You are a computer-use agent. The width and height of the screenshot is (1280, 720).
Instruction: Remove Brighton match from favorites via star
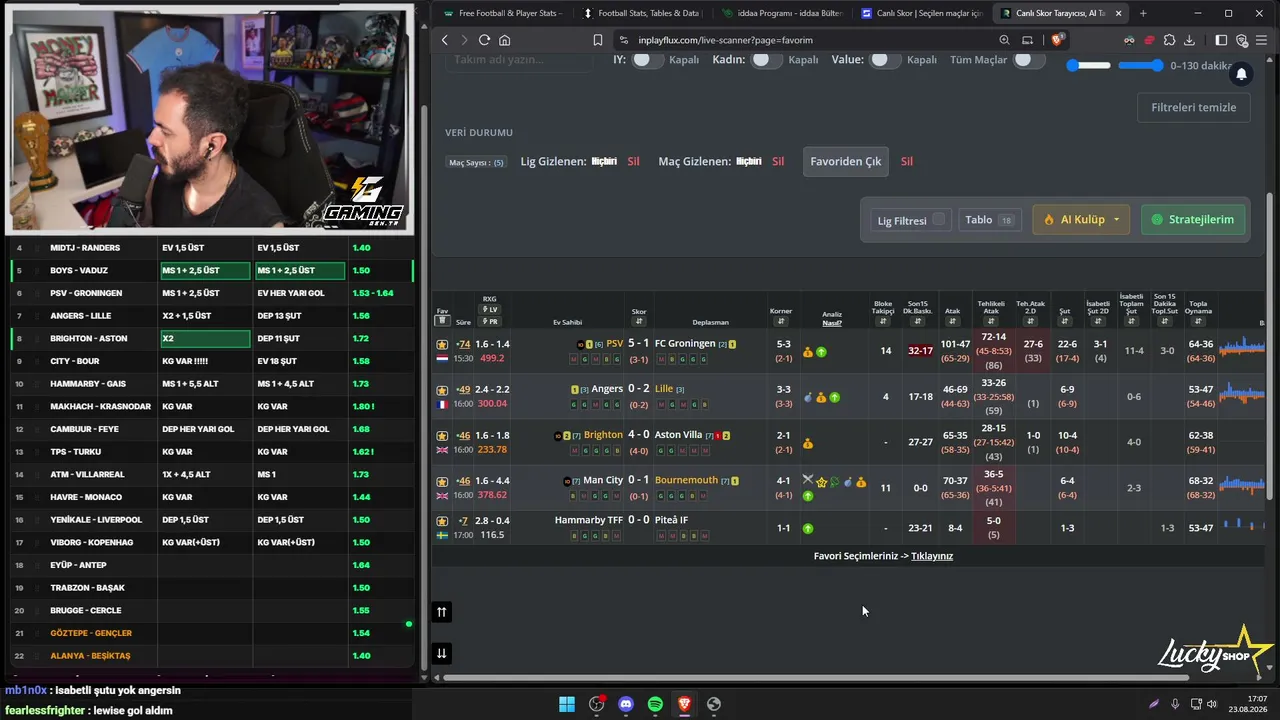[x=442, y=436]
